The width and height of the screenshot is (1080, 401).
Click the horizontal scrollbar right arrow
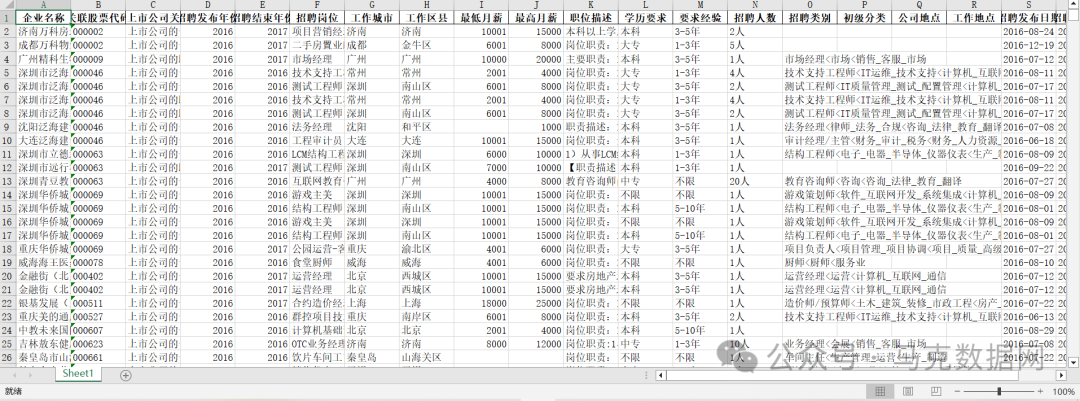tap(1061, 375)
